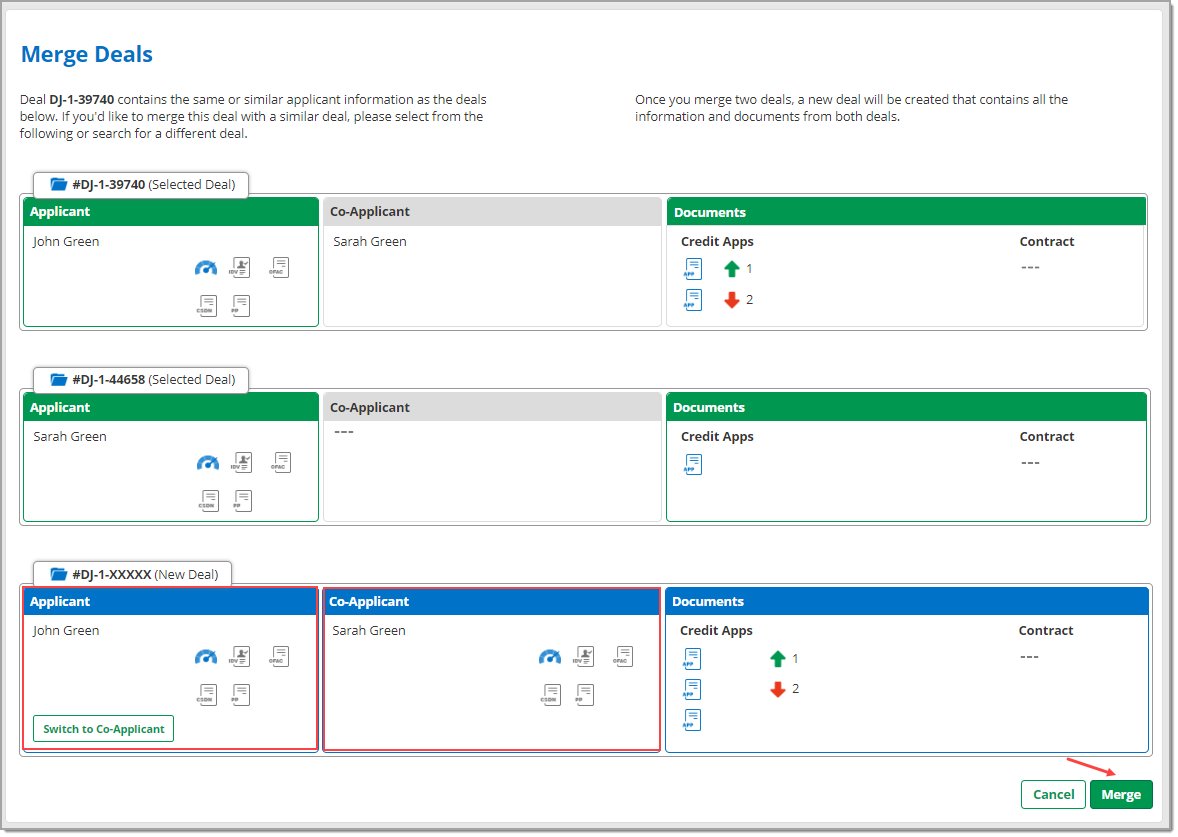Click red down arrow in New Deal documents
This screenshot has height=837, width=1178.
778,689
